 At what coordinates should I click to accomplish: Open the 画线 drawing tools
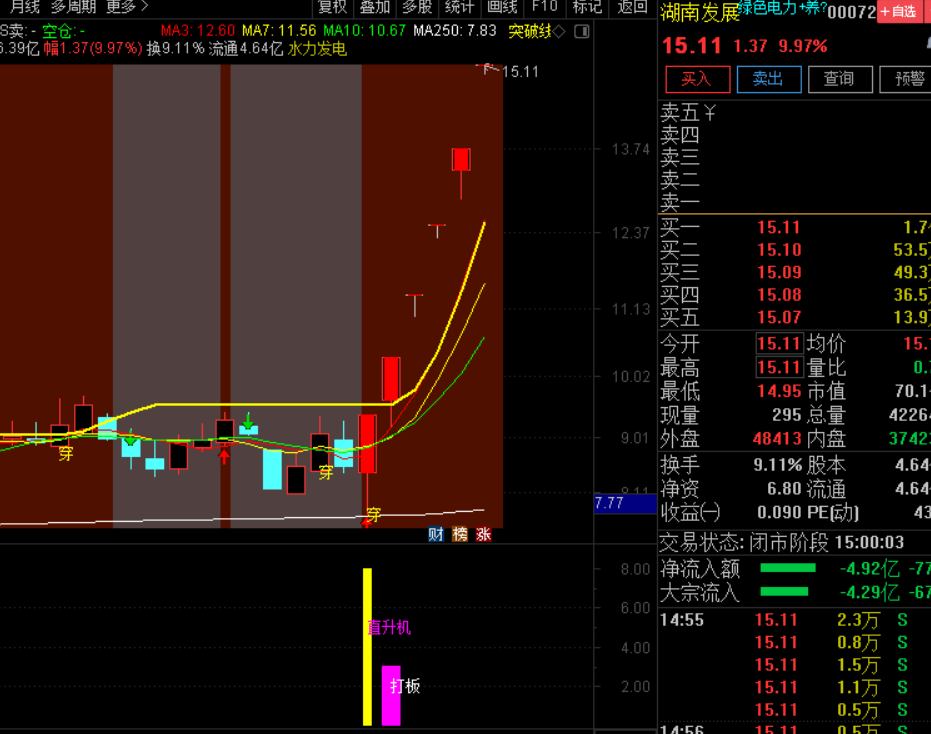click(x=502, y=8)
